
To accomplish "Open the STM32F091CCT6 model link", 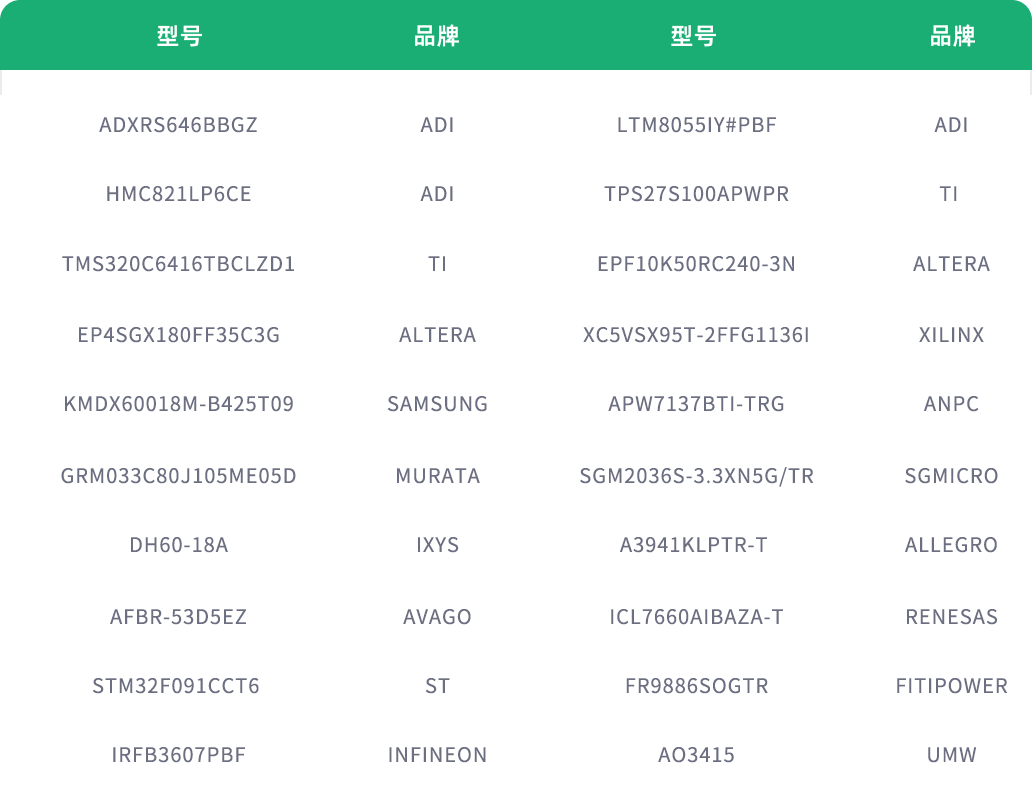I will pyautogui.click(x=176, y=686).
